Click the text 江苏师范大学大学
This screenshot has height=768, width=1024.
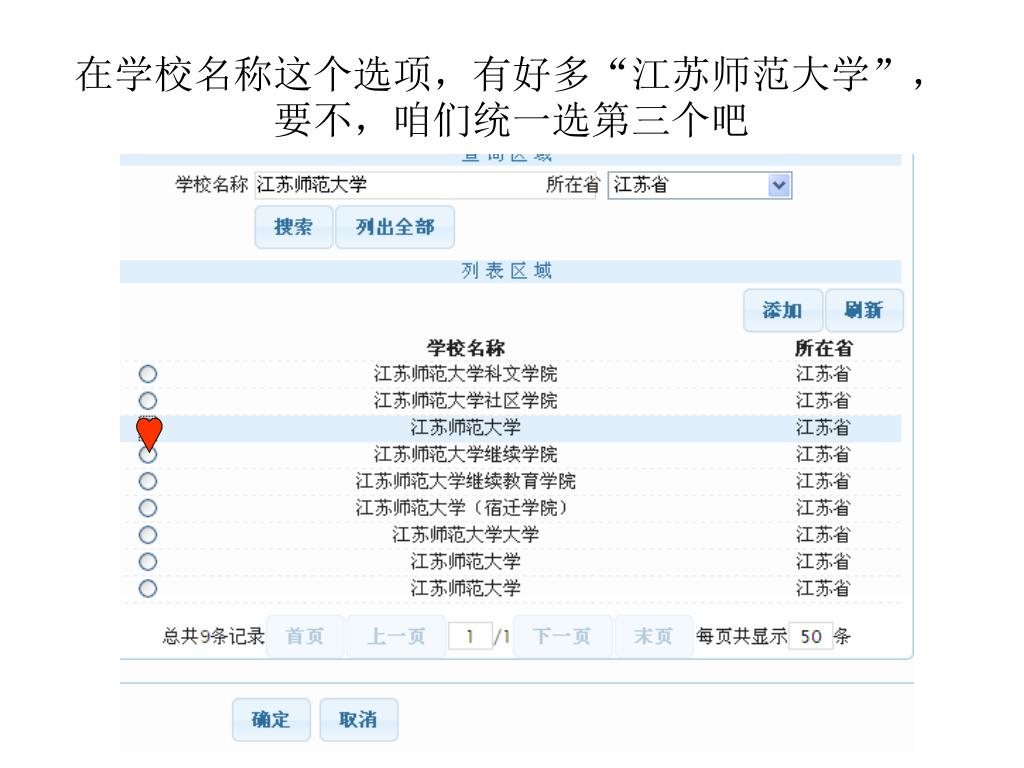(466, 535)
